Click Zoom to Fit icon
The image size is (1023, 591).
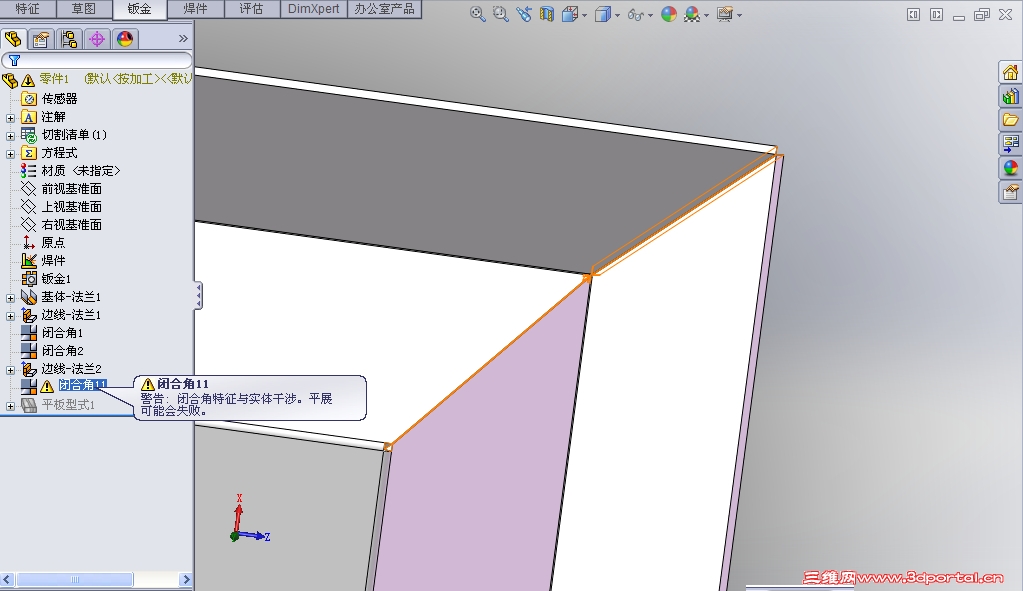pyautogui.click(x=478, y=14)
